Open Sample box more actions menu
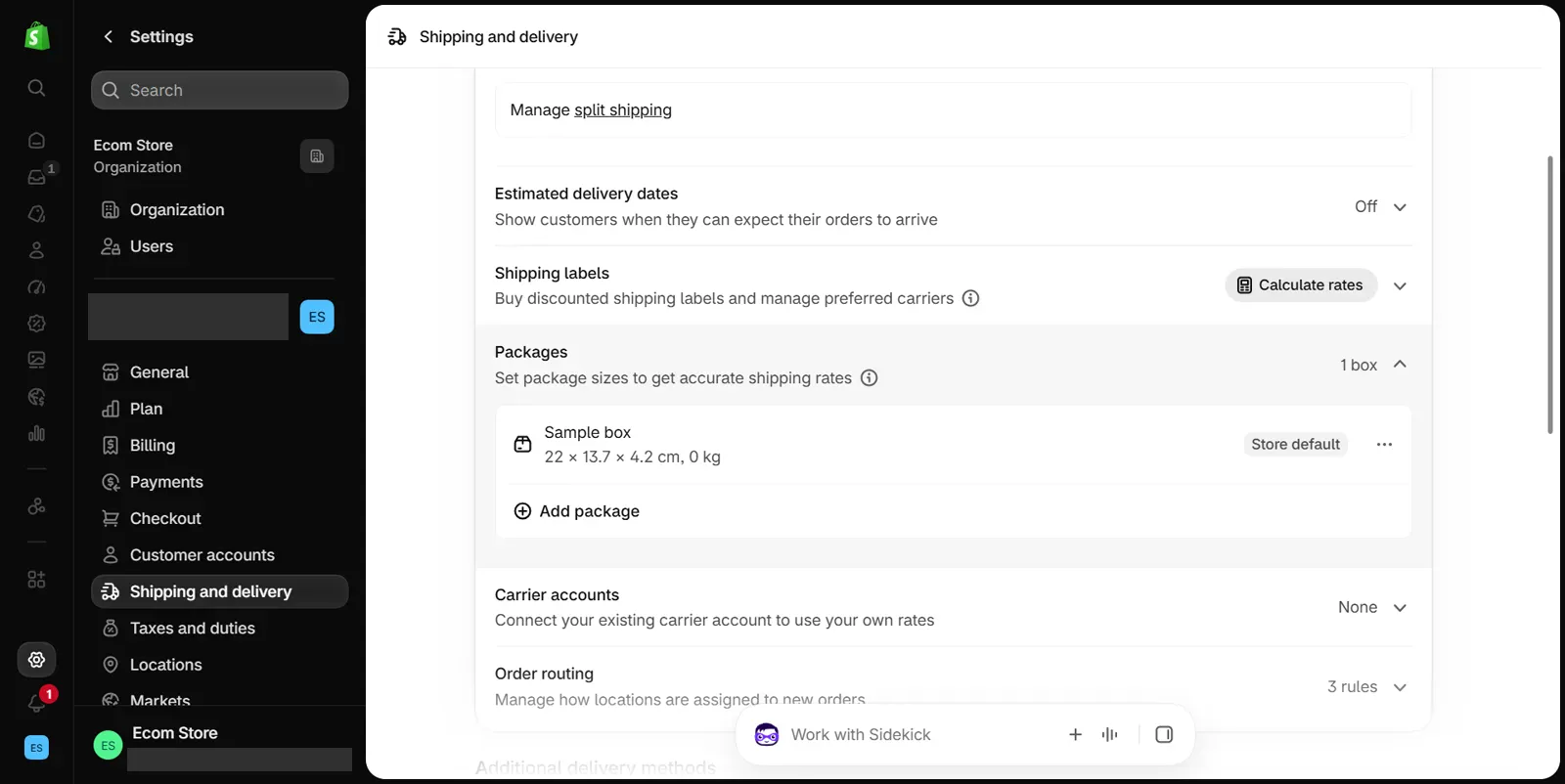The image size is (1565, 784). pyautogui.click(x=1384, y=445)
